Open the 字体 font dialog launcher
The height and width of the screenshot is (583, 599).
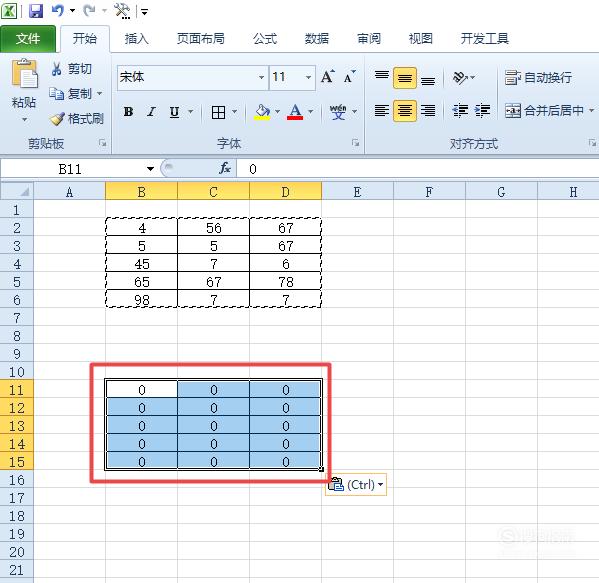[355, 143]
